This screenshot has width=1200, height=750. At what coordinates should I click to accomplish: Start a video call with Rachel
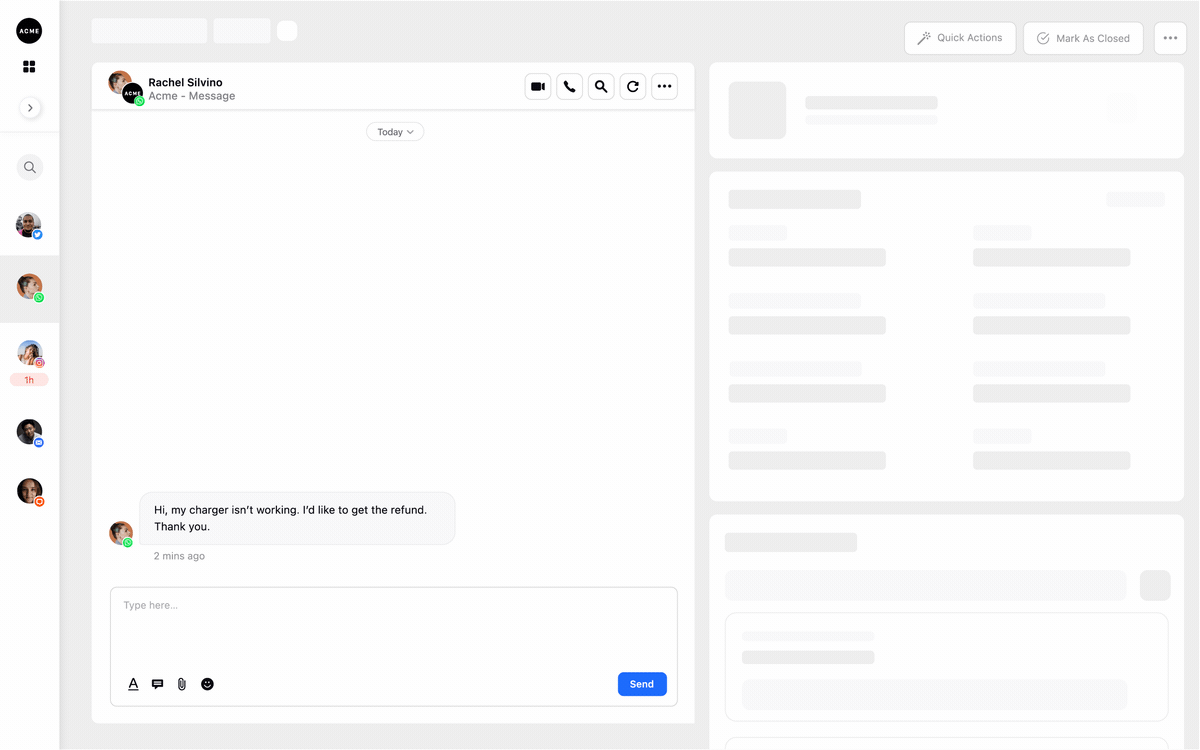point(538,87)
